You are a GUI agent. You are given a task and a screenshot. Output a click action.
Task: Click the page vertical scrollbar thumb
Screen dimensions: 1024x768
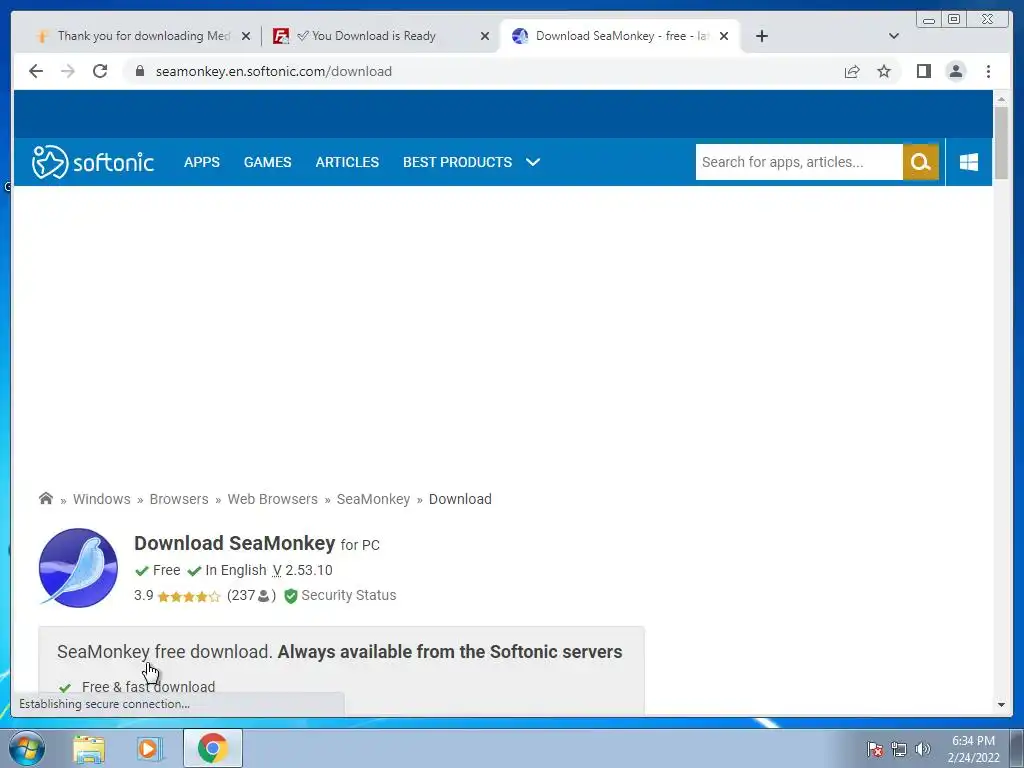click(x=1001, y=143)
